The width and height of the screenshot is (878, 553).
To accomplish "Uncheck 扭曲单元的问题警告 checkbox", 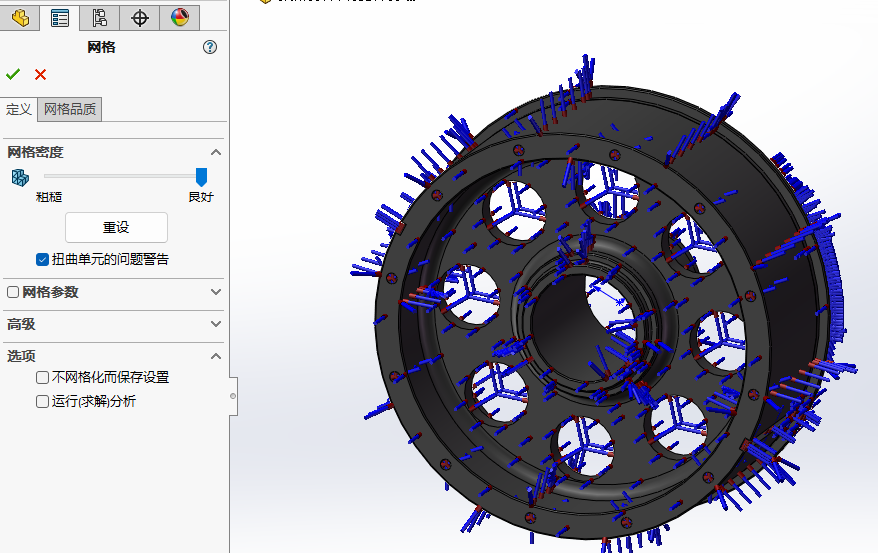I will point(42,259).
